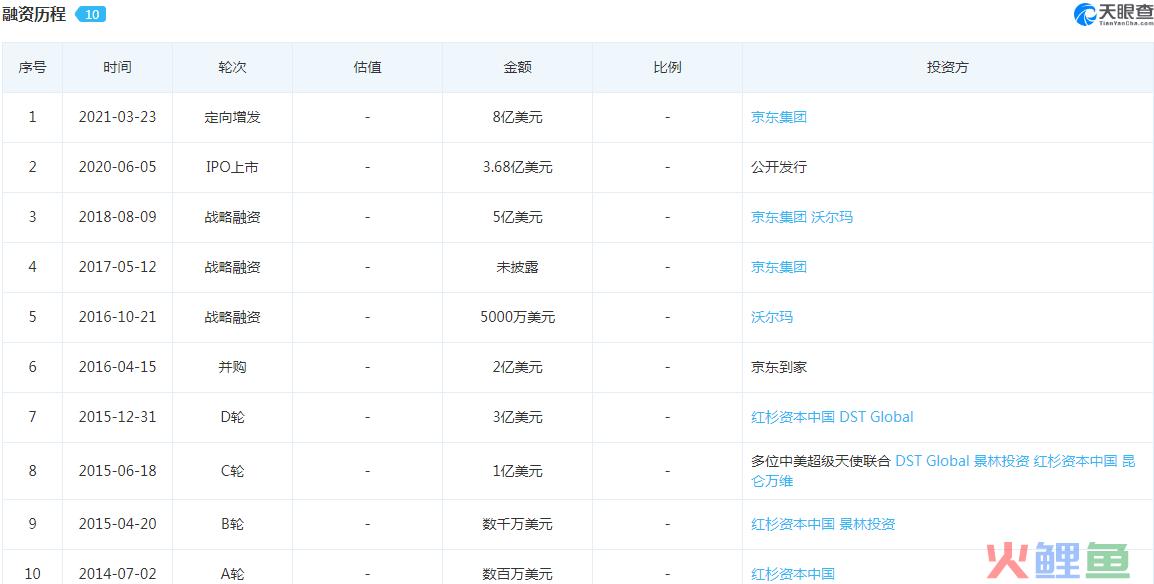Open 红杉资本中国 link in A轮 row
The image size is (1154, 584).
793,574
